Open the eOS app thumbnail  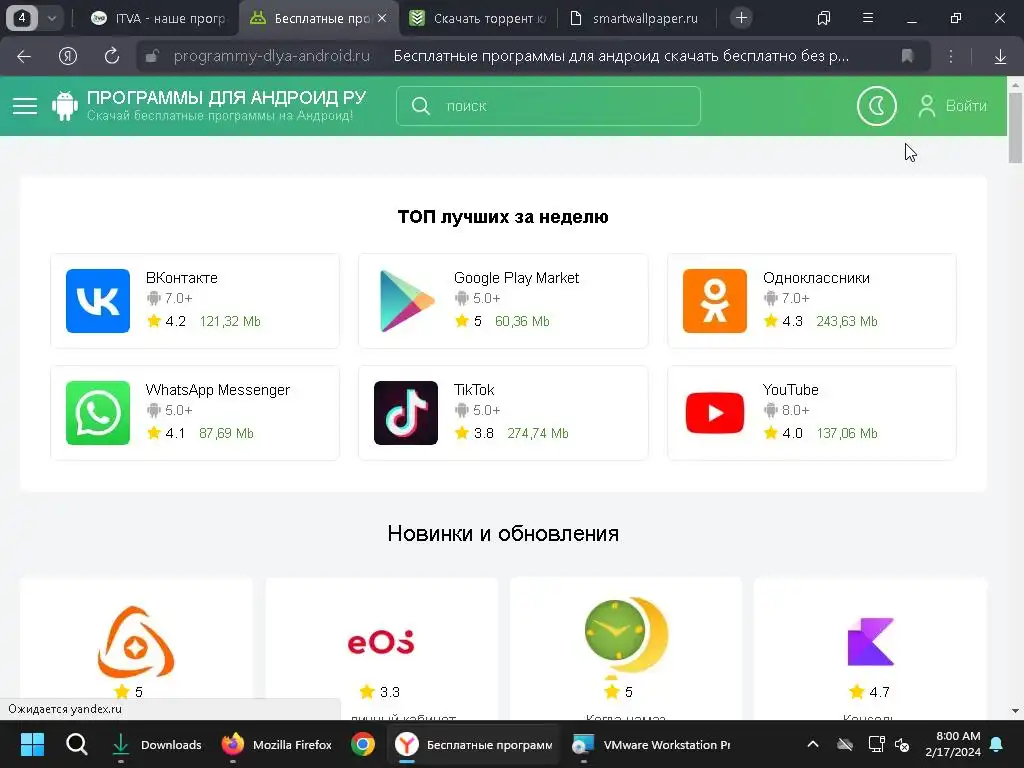click(x=381, y=642)
